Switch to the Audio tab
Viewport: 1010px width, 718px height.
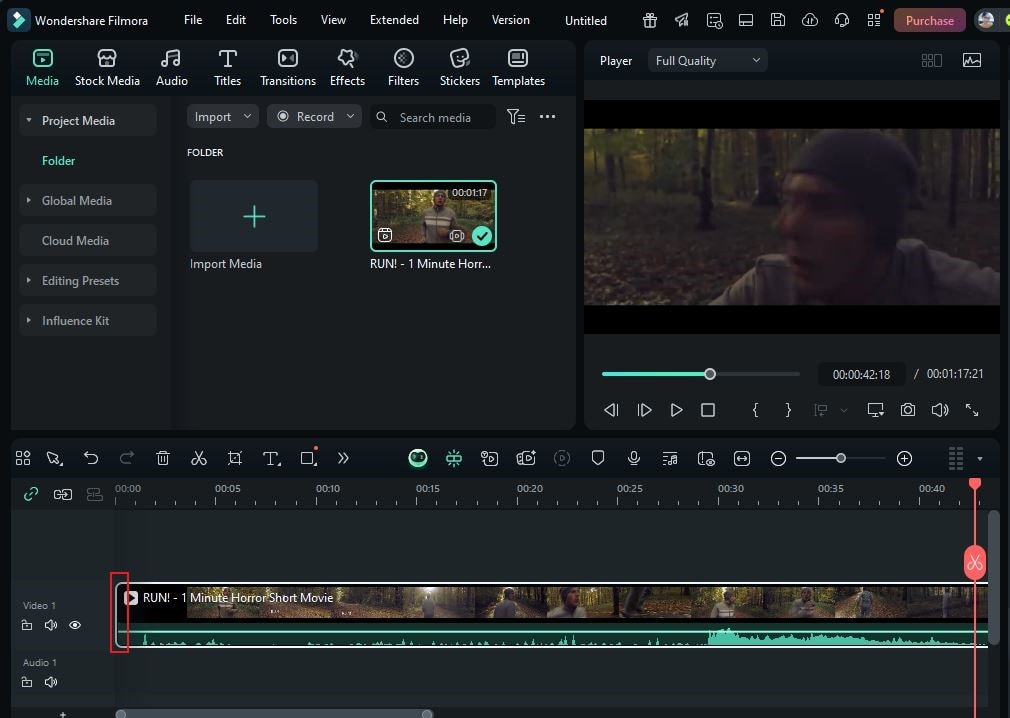coord(171,67)
